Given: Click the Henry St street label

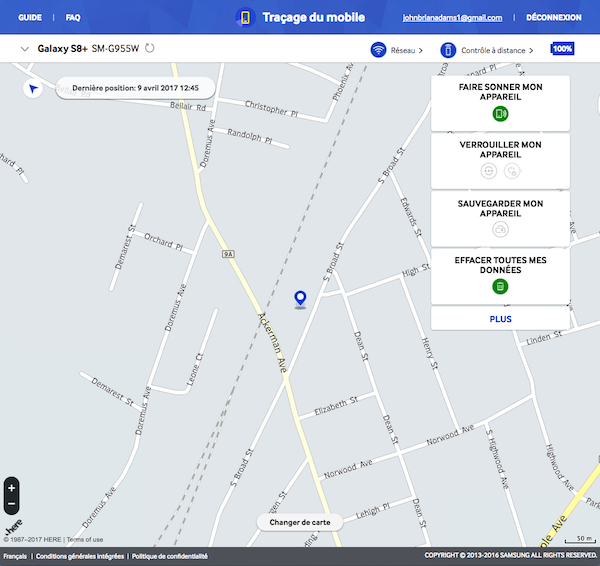Looking at the screenshot, I should (x=429, y=353).
